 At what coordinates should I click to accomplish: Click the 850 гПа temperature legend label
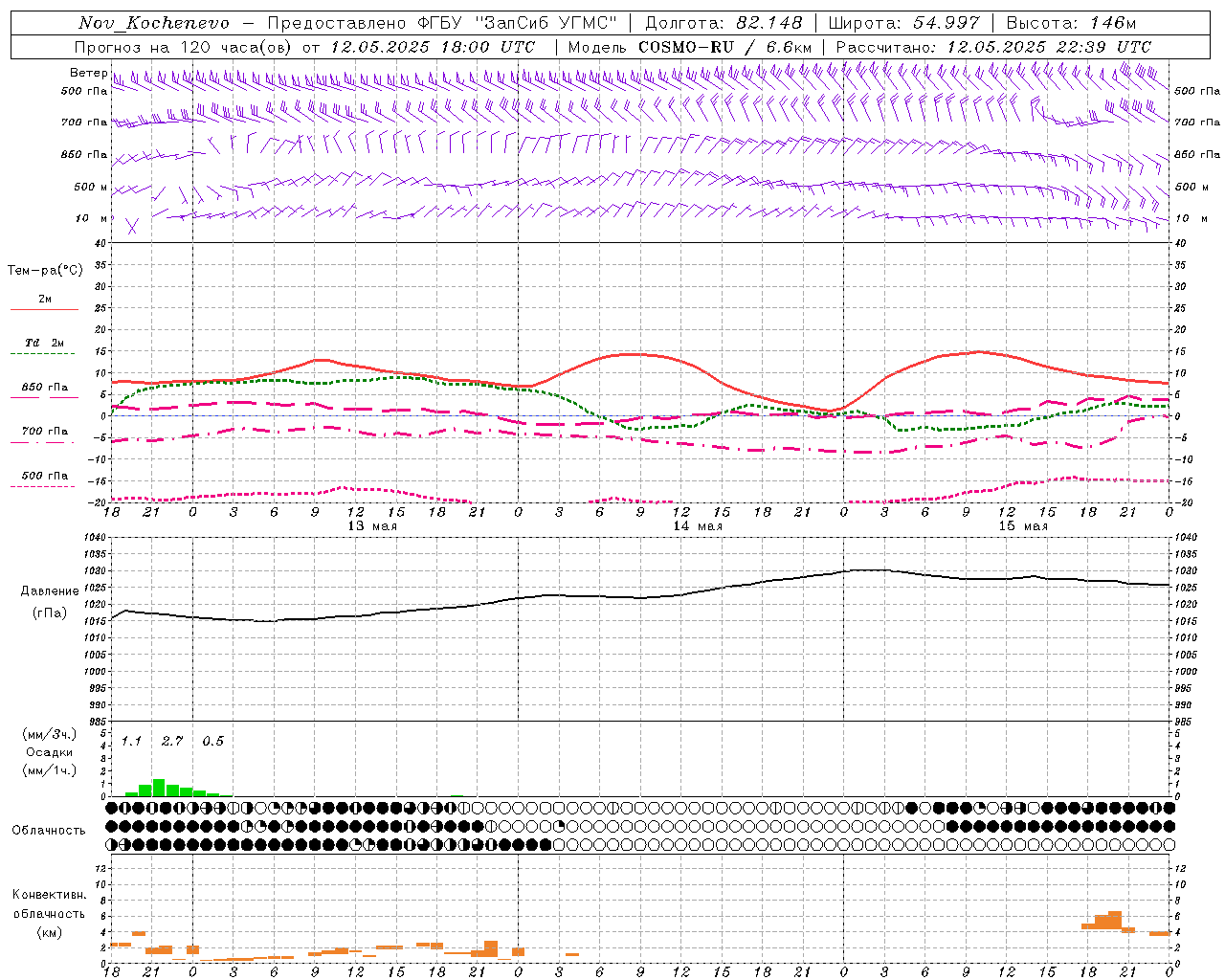pos(45,388)
